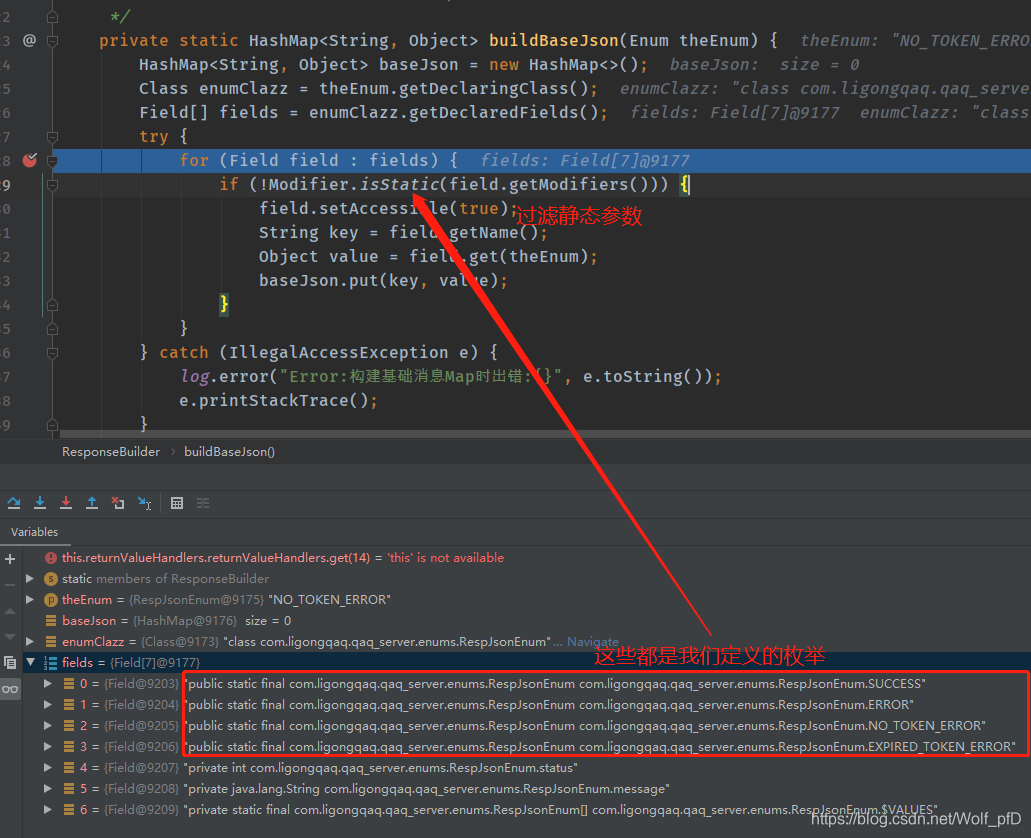Open the Evaluate Expression calculator icon
The image size is (1031, 838).
coord(177,503)
